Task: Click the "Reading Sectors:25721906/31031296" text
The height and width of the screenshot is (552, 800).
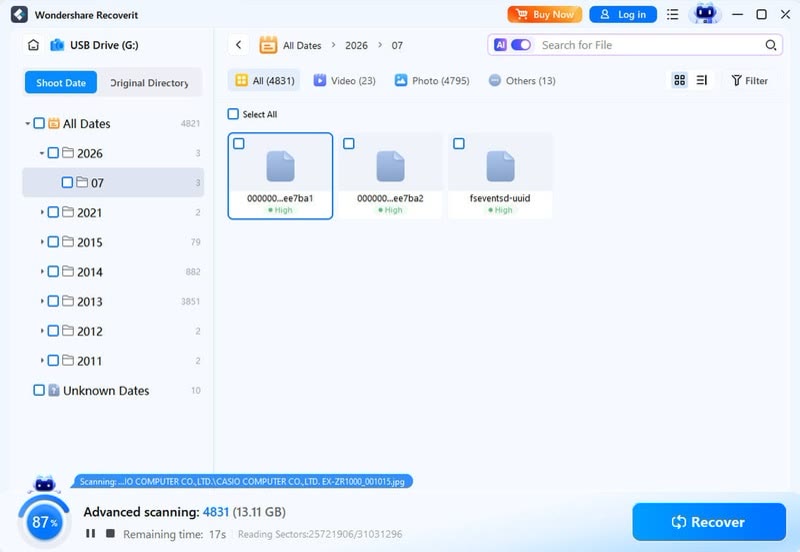Action: 320,534
